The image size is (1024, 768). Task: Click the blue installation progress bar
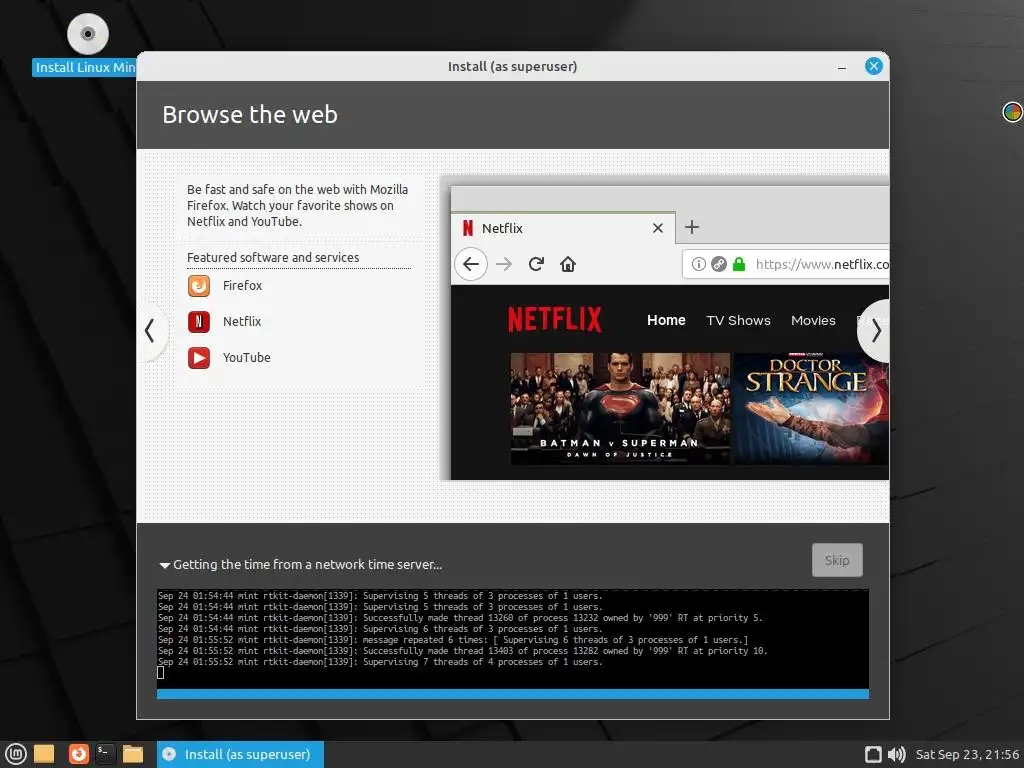(513, 694)
